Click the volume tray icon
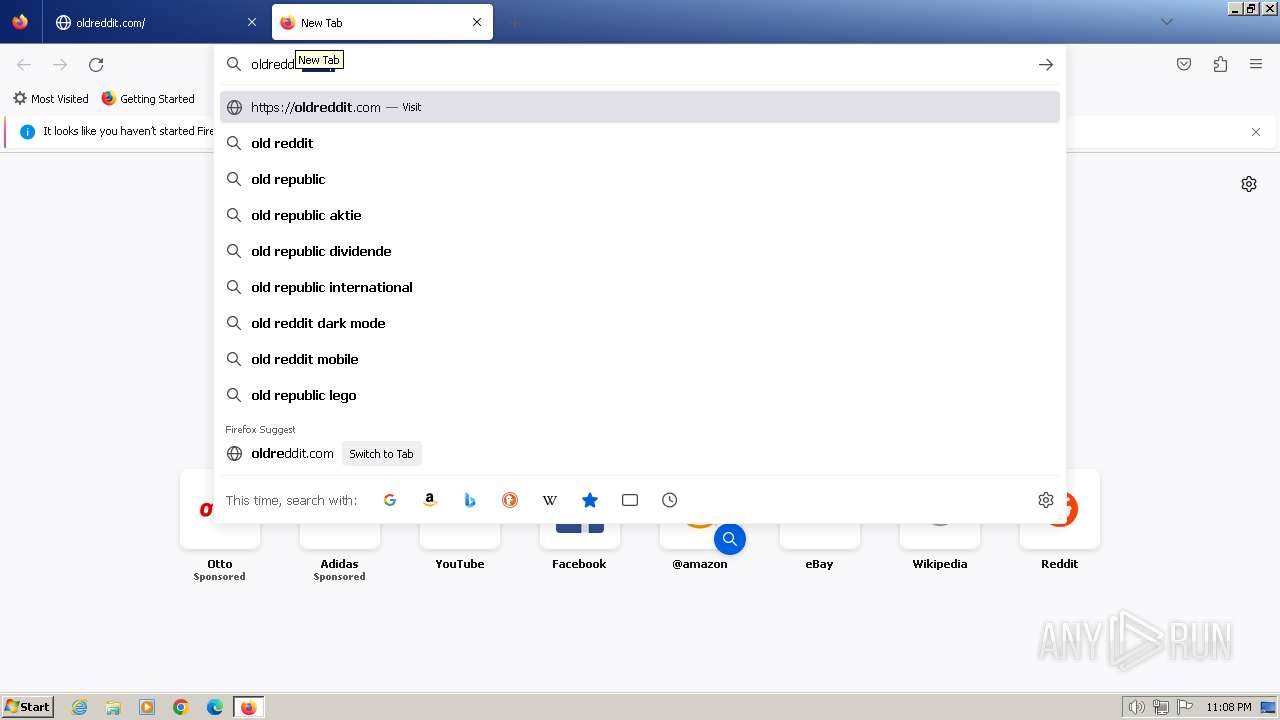1280x720 pixels. pyautogui.click(x=1136, y=707)
